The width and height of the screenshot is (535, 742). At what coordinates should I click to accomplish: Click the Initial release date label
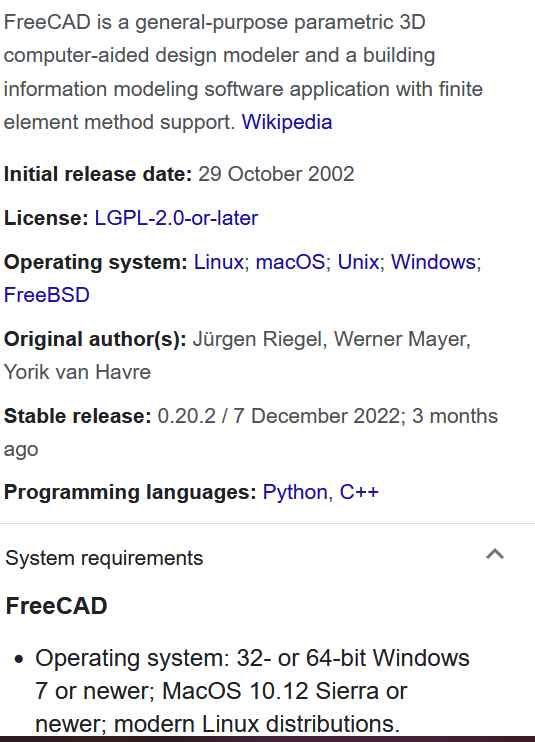click(x=98, y=174)
